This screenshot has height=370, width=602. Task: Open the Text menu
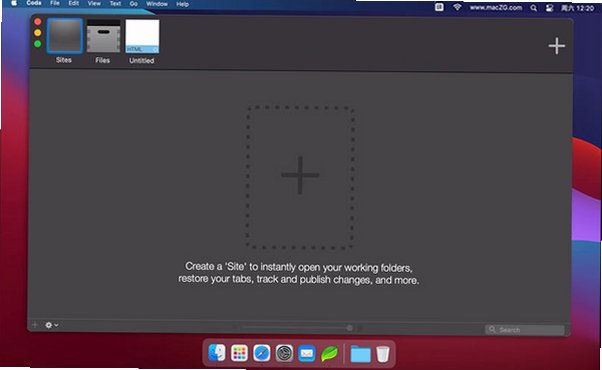click(x=115, y=3)
